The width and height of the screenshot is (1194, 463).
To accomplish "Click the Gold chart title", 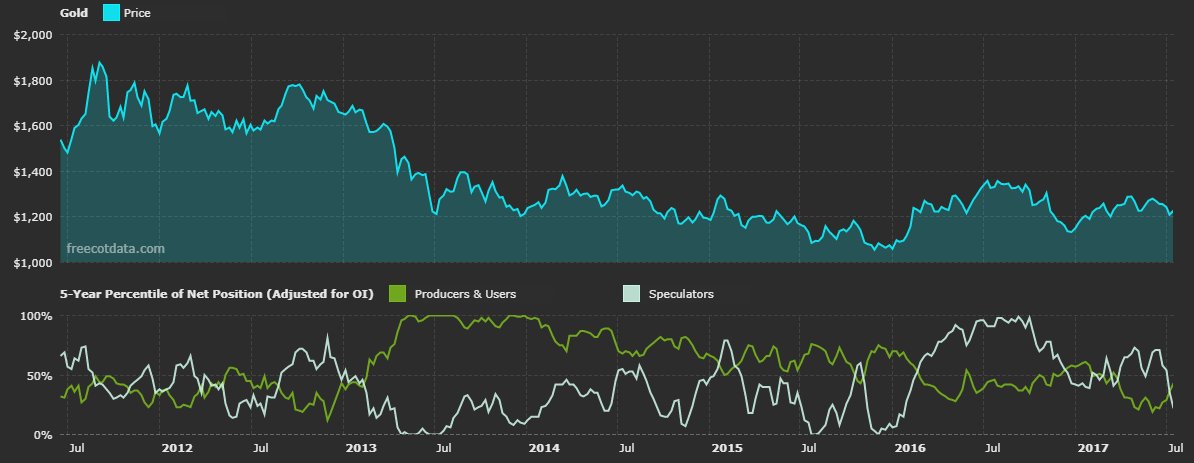I will (x=74, y=13).
